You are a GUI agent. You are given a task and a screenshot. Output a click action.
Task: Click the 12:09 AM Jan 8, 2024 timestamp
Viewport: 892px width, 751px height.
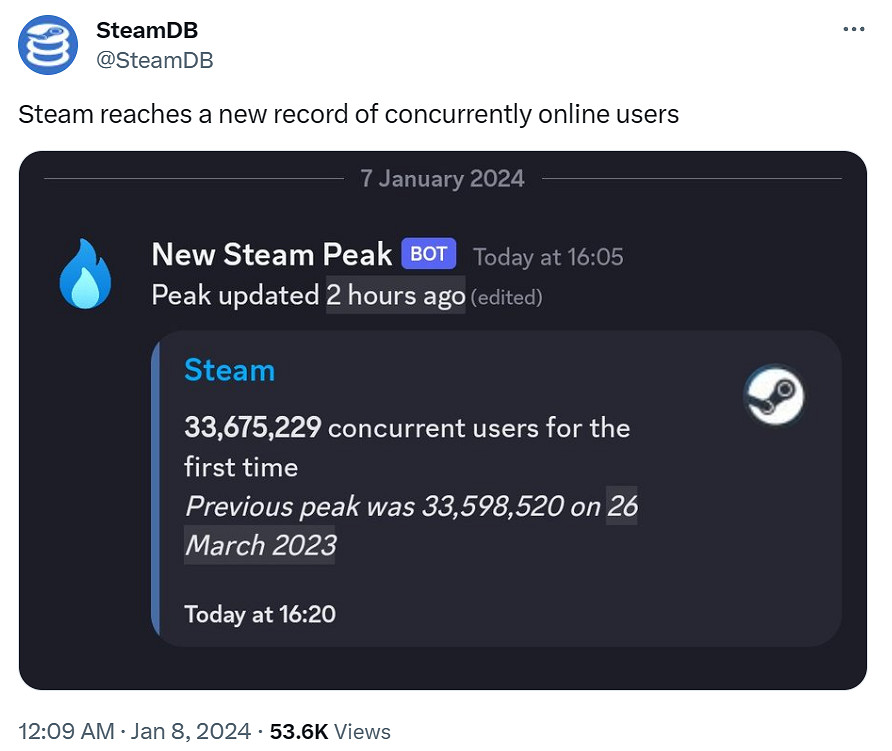[x=135, y=732]
